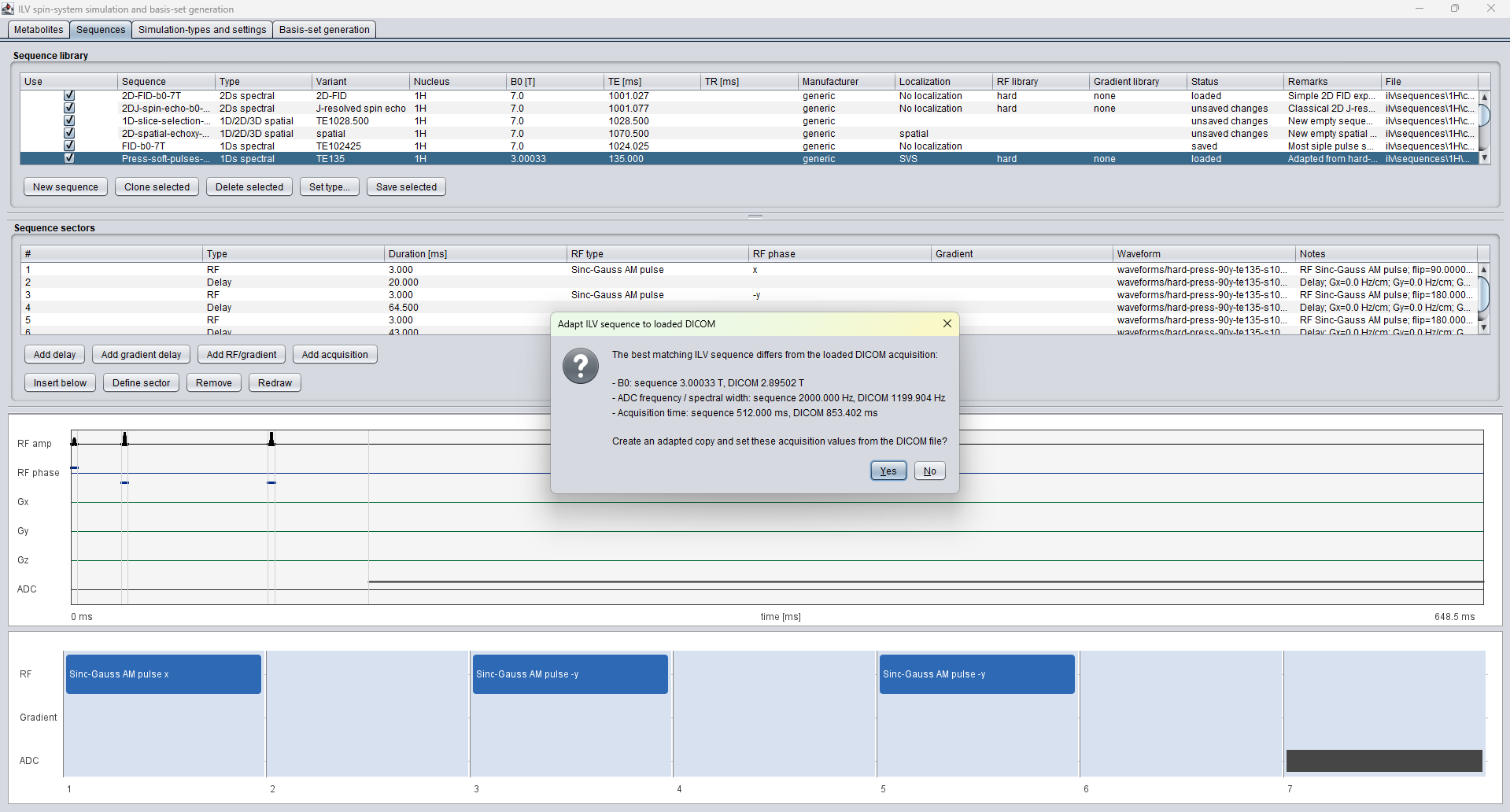Sort by B0 [T] column header
Viewport: 1510px width, 812px height.
[x=555, y=82]
